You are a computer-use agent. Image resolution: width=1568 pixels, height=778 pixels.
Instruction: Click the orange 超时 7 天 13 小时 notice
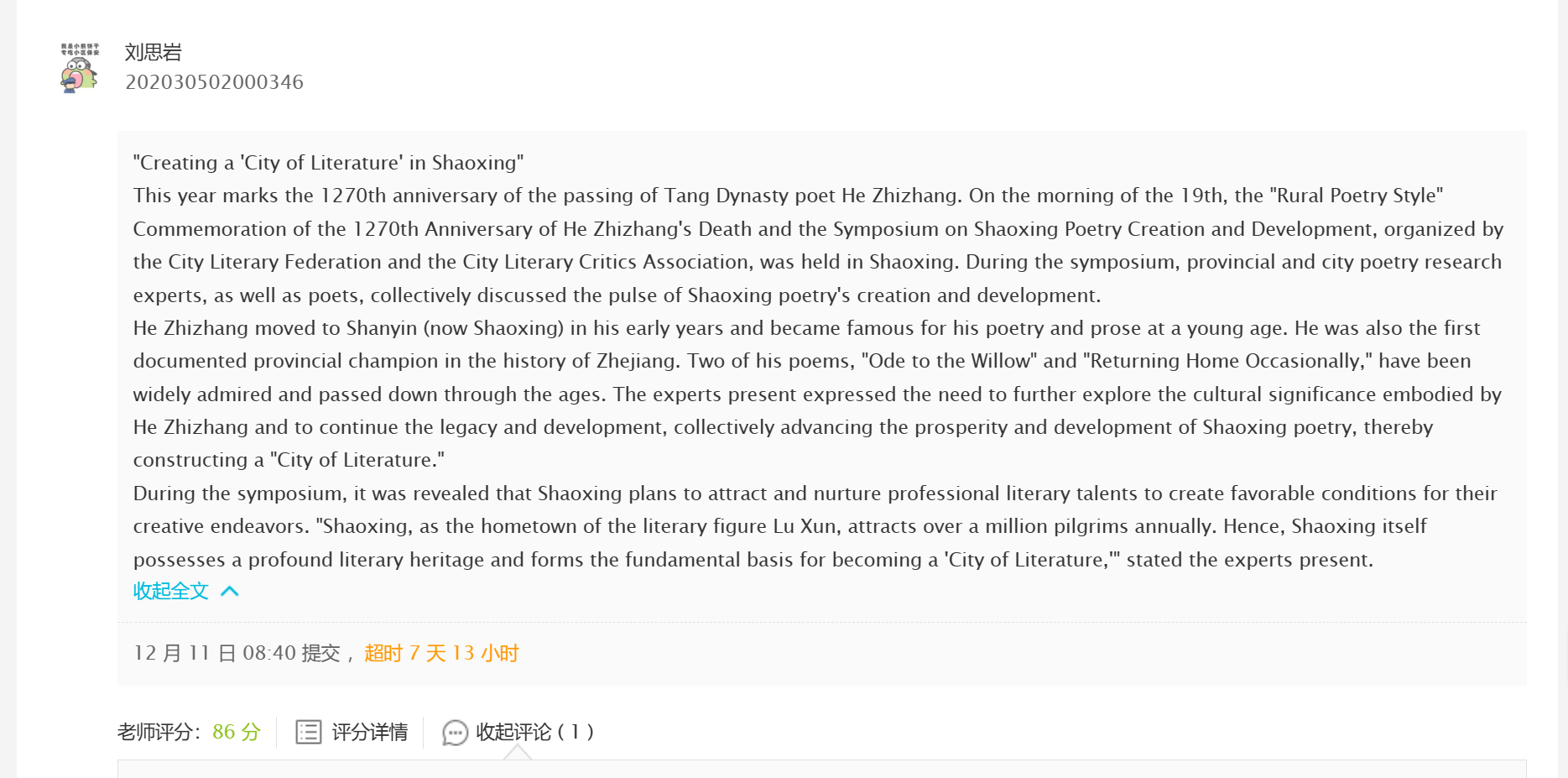(x=441, y=653)
